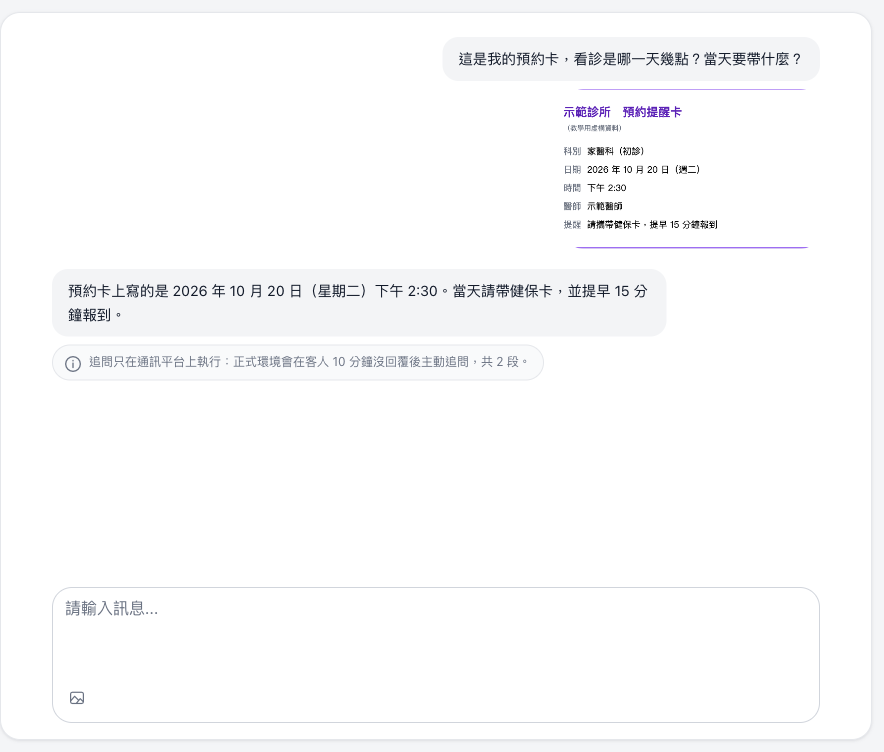Click the 時間 下午 2:30 row on card
The image size is (884, 752).
595,188
